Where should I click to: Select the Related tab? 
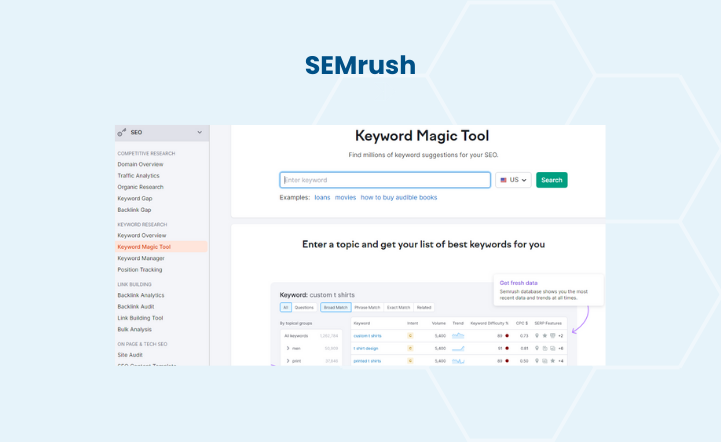424,307
